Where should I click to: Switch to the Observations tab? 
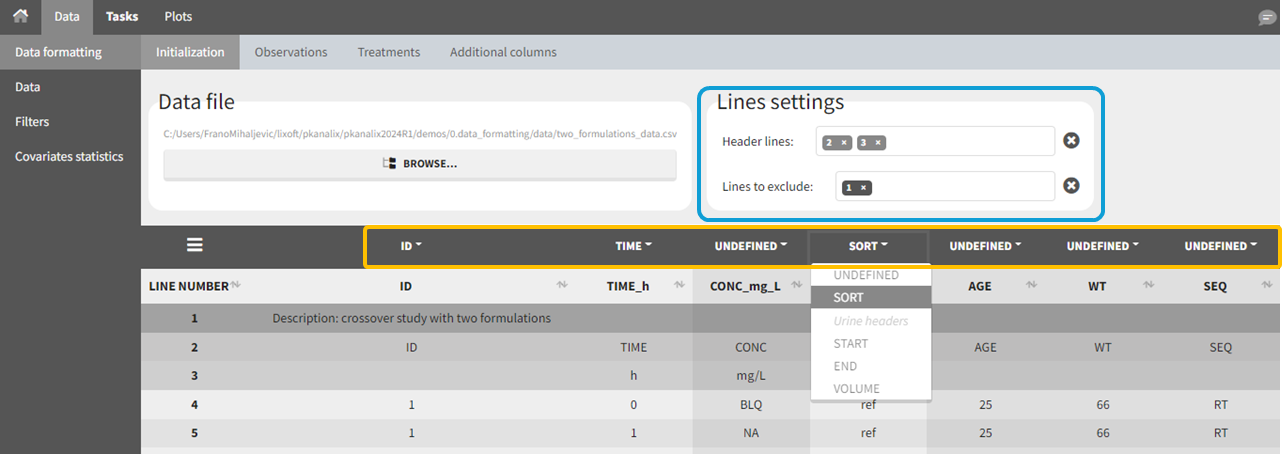click(x=291, y=52)
